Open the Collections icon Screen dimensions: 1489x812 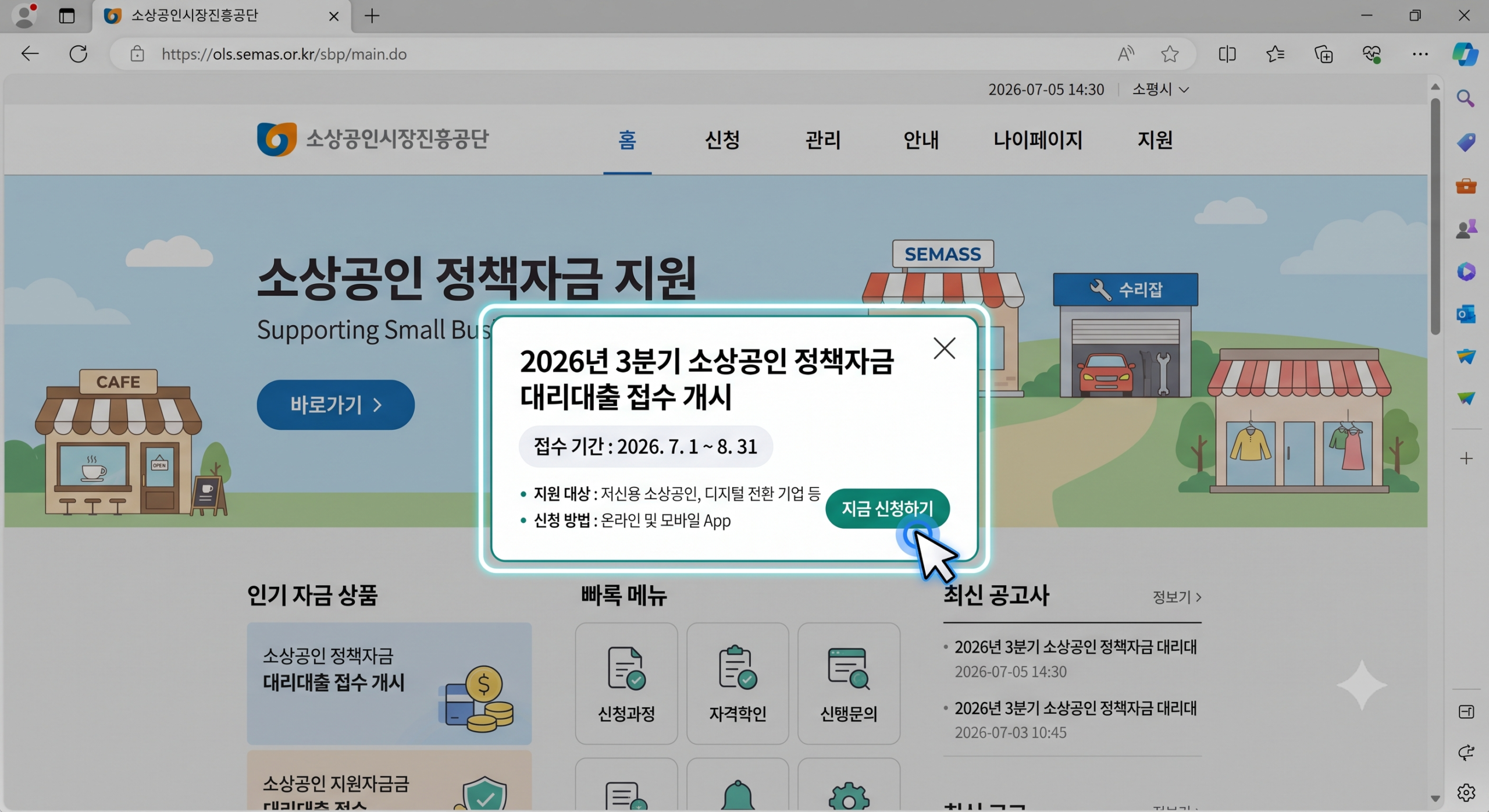1324,54
